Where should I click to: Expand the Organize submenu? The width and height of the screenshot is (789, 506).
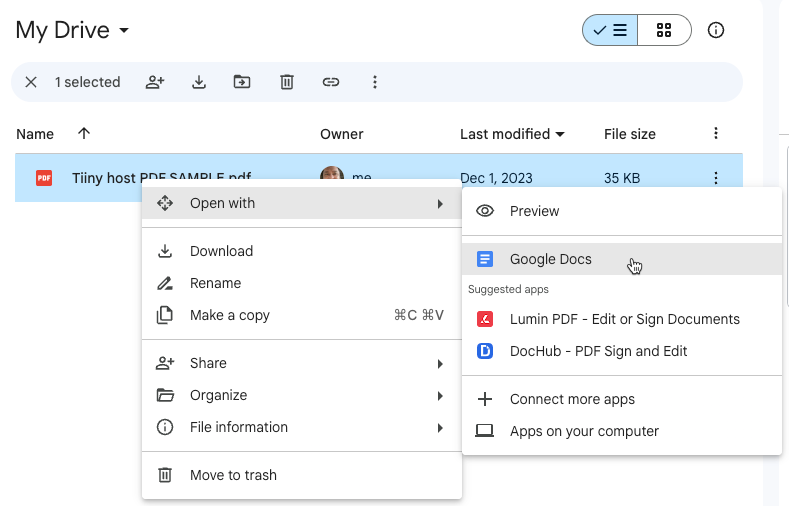(x=302, y=395)
